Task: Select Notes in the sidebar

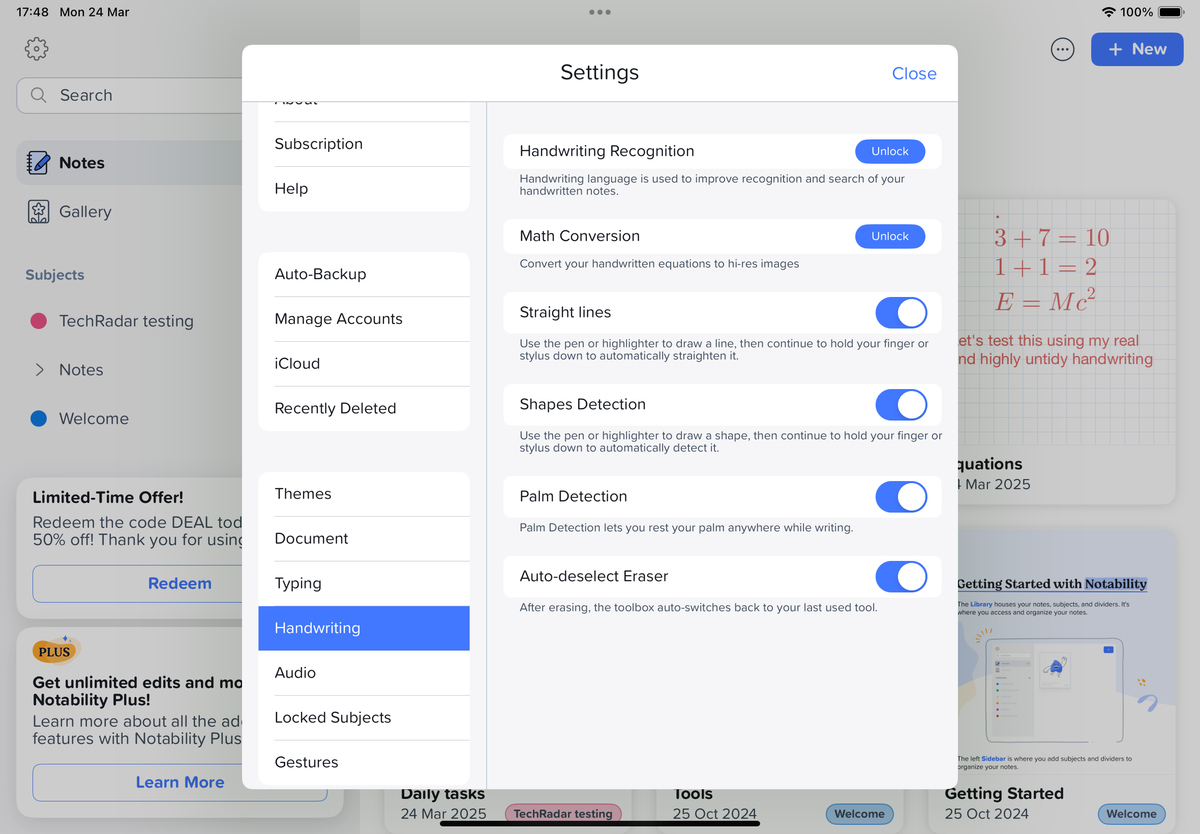Action: 80,162
